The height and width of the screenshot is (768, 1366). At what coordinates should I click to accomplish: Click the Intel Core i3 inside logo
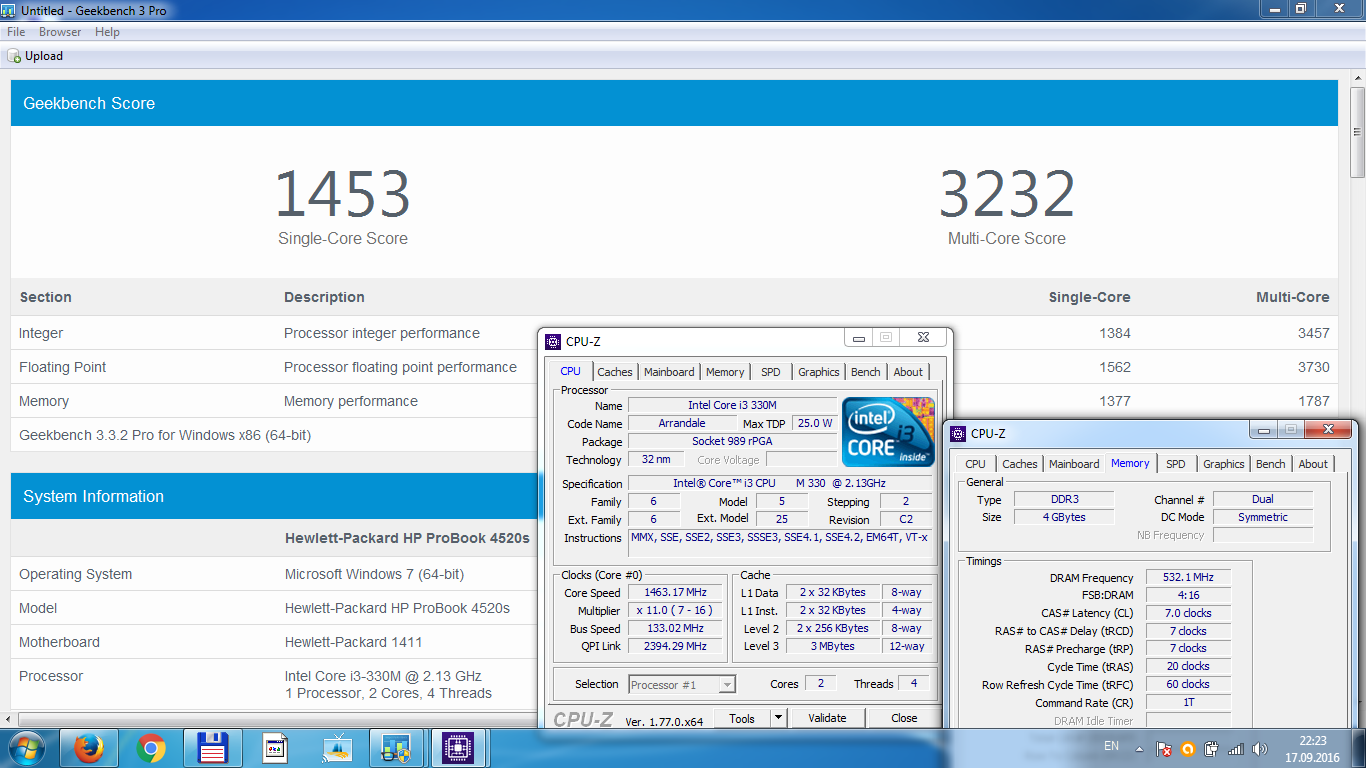[888, 431]
